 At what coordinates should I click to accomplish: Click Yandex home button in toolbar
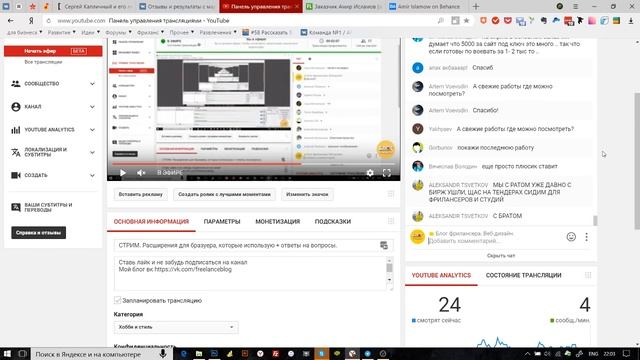[x=31, y=20]
